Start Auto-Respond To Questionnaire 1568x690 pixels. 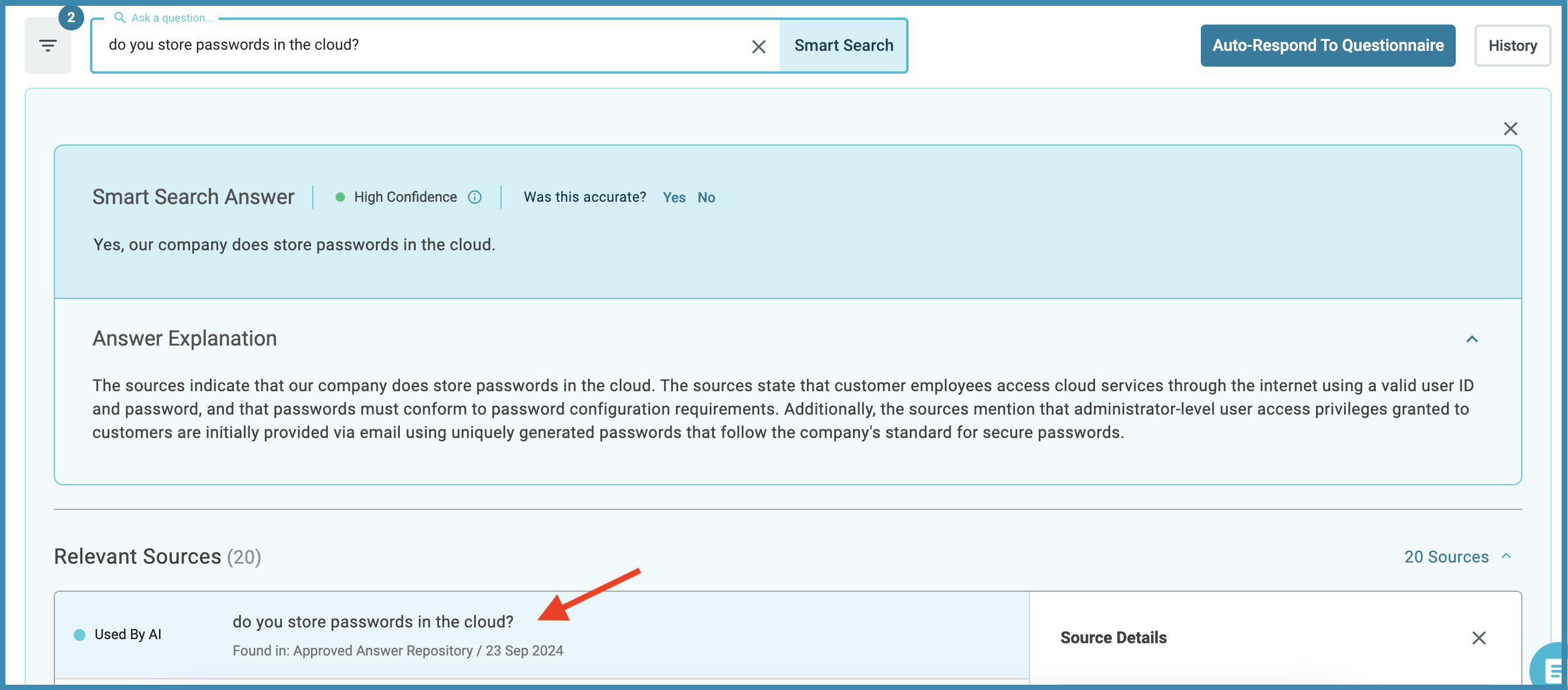point(1328,46)
